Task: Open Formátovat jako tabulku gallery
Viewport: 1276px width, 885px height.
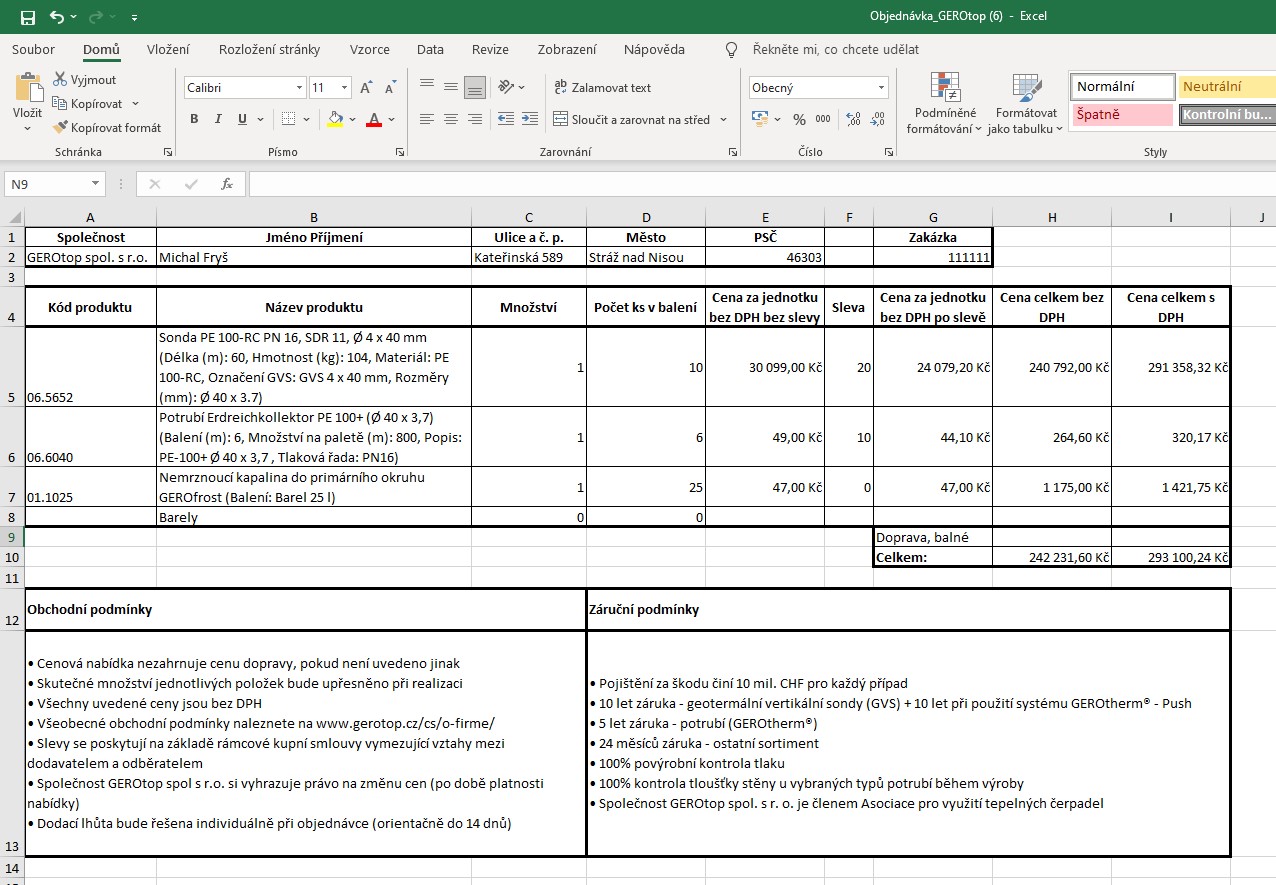Action: pos(1026,103)
